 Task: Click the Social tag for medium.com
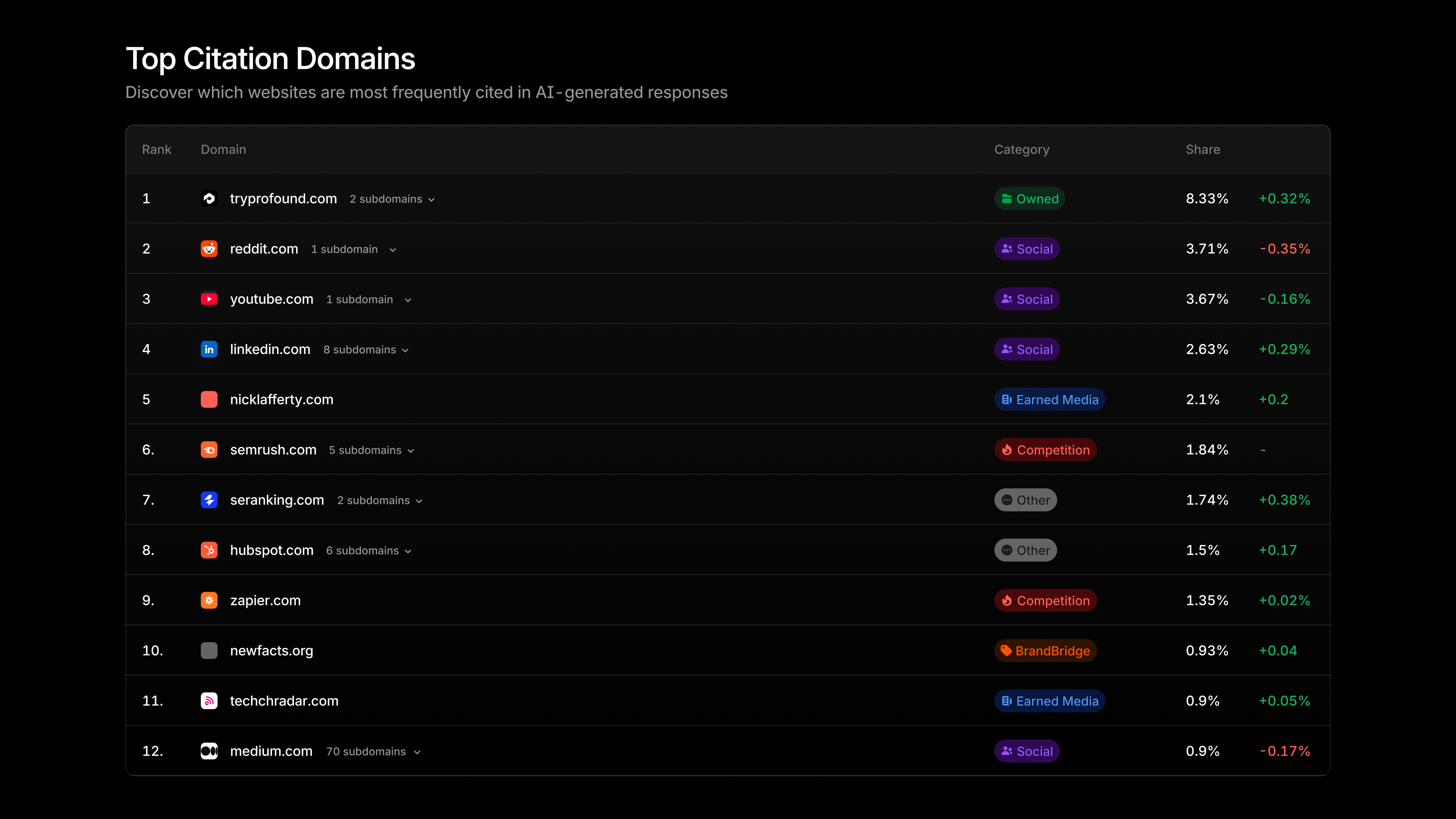tap(1027, 751)
